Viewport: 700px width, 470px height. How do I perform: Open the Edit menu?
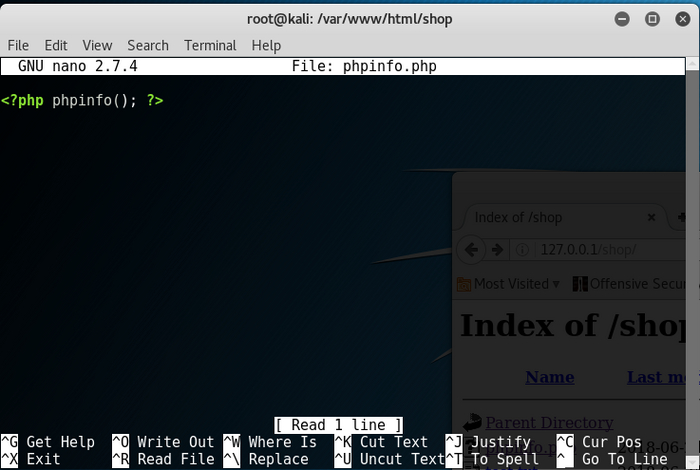coord(56,46)
